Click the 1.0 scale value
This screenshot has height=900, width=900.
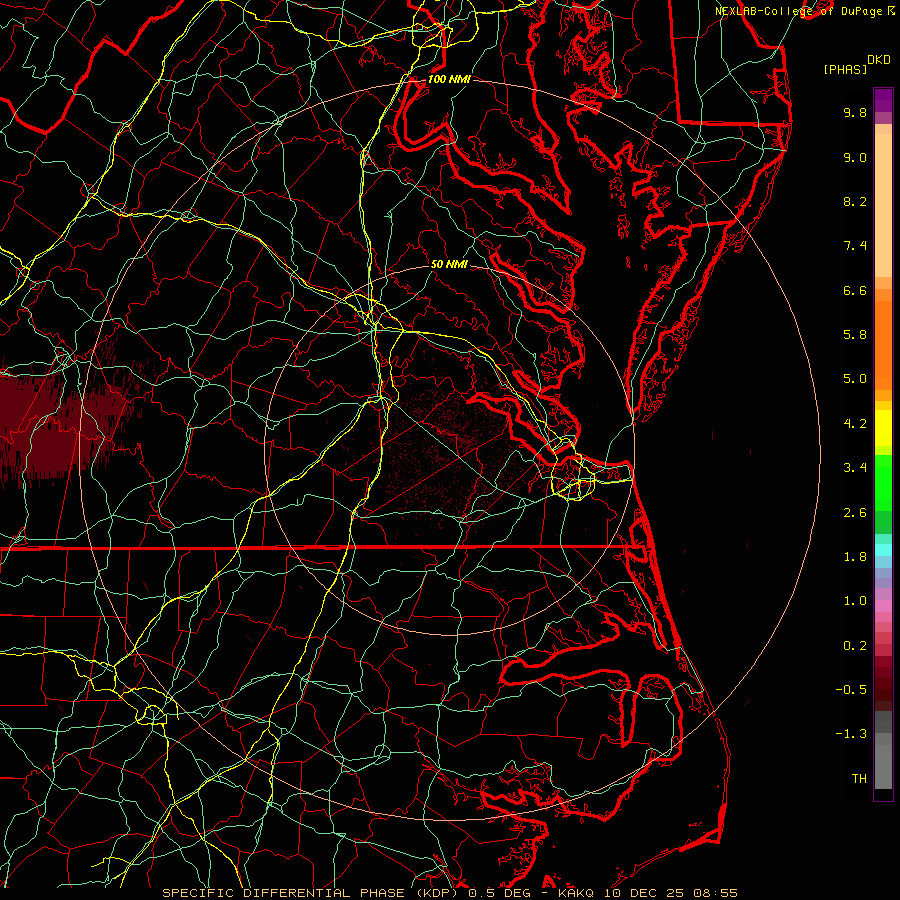click(x=855, y=601)
